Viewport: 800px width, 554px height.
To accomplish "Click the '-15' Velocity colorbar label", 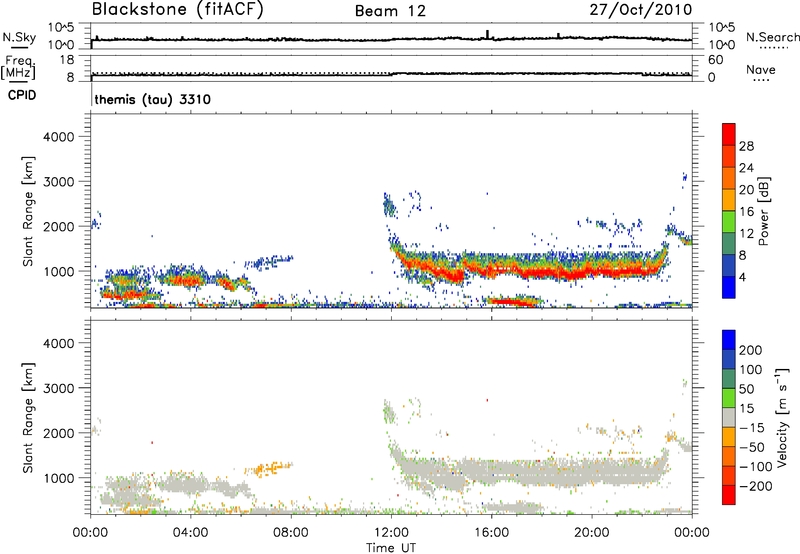I will (752, 428).
